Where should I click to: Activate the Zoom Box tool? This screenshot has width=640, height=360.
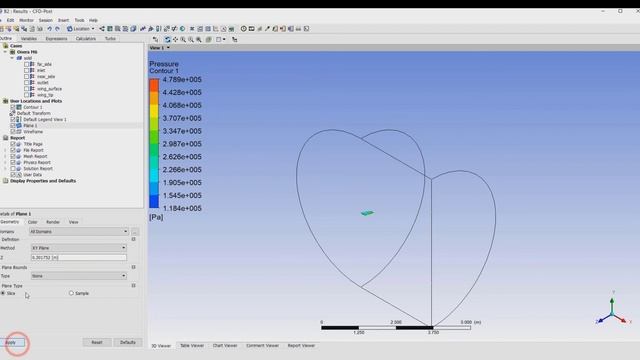pos(191,39)
